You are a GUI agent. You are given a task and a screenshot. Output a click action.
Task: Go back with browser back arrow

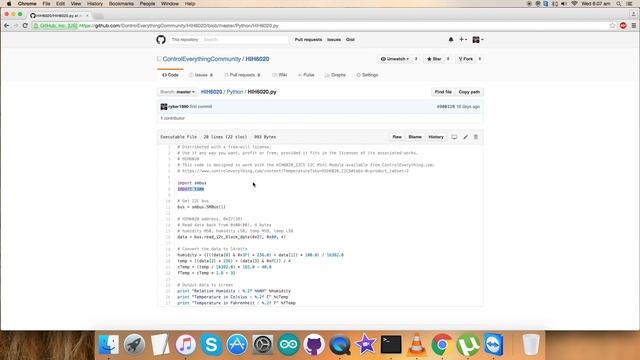7,25
